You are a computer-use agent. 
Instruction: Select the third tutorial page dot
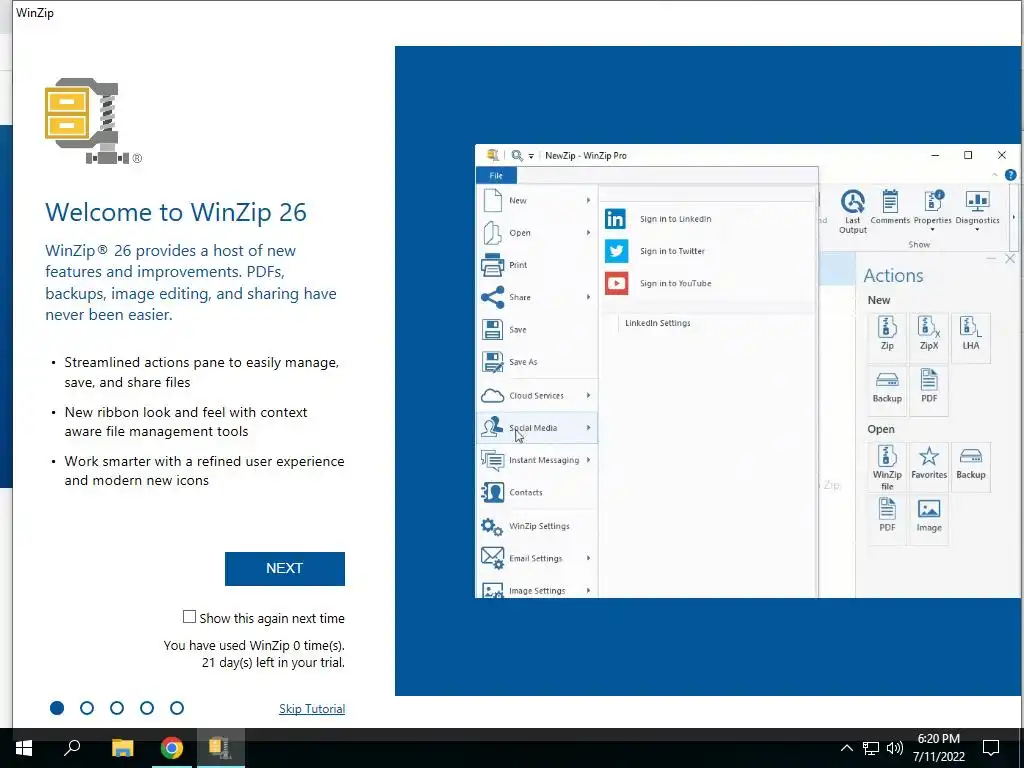(117, 708)
